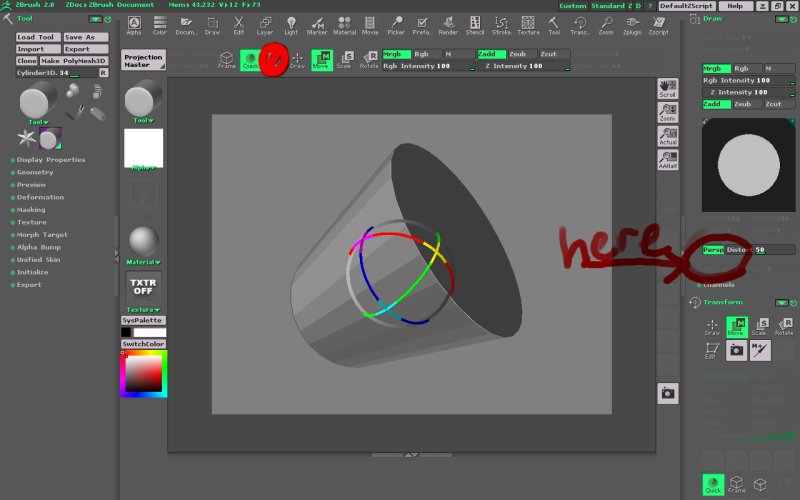This screenshot has width=800, height=500.
Task: Open the Material palette icon
Action: [x=344, y=25]
